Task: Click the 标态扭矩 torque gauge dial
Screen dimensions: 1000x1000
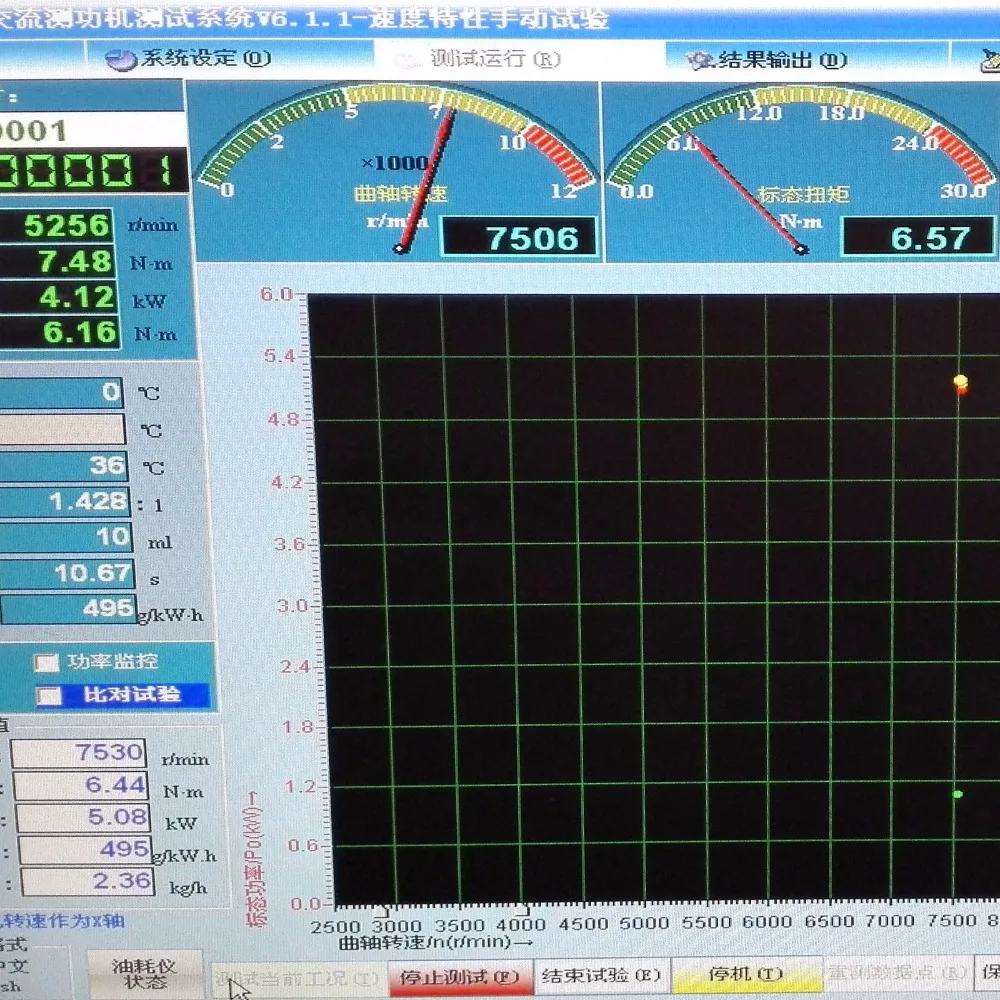Action: tap(801, 171)
